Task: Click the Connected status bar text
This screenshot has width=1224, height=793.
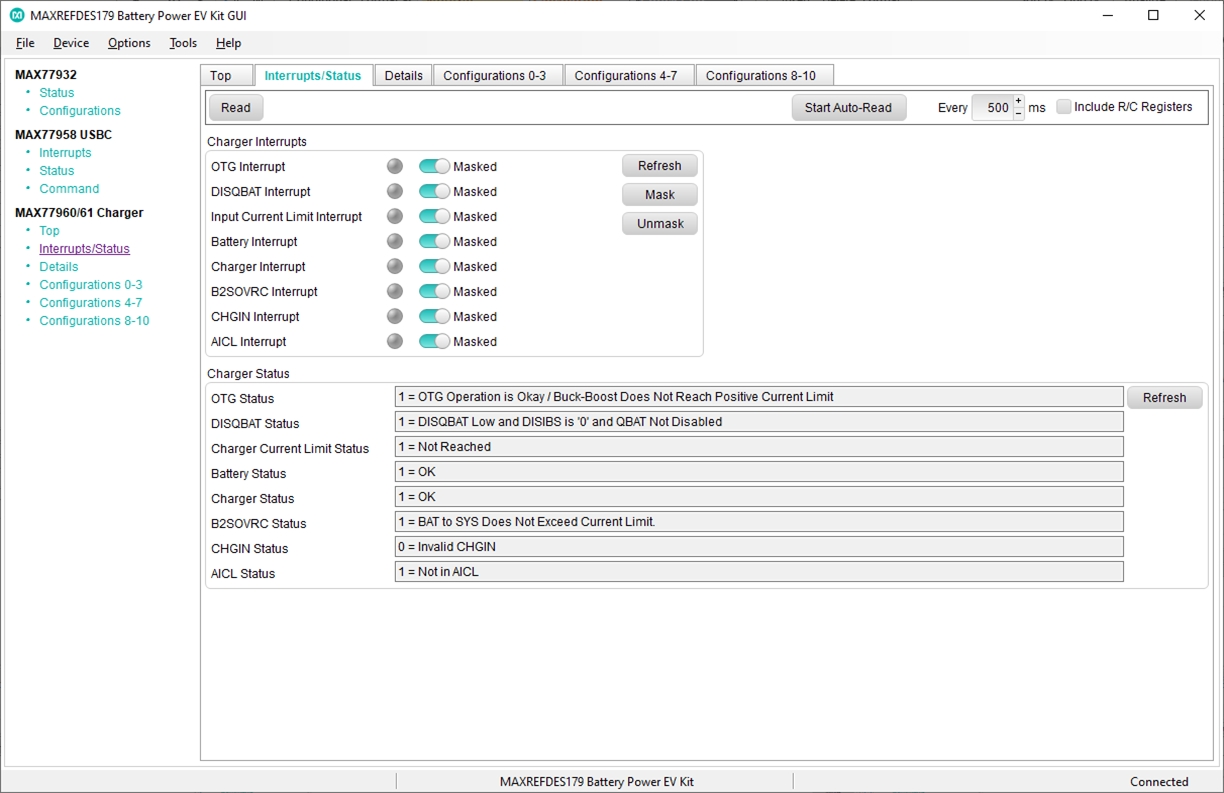Action: (x=1159, y=782)
